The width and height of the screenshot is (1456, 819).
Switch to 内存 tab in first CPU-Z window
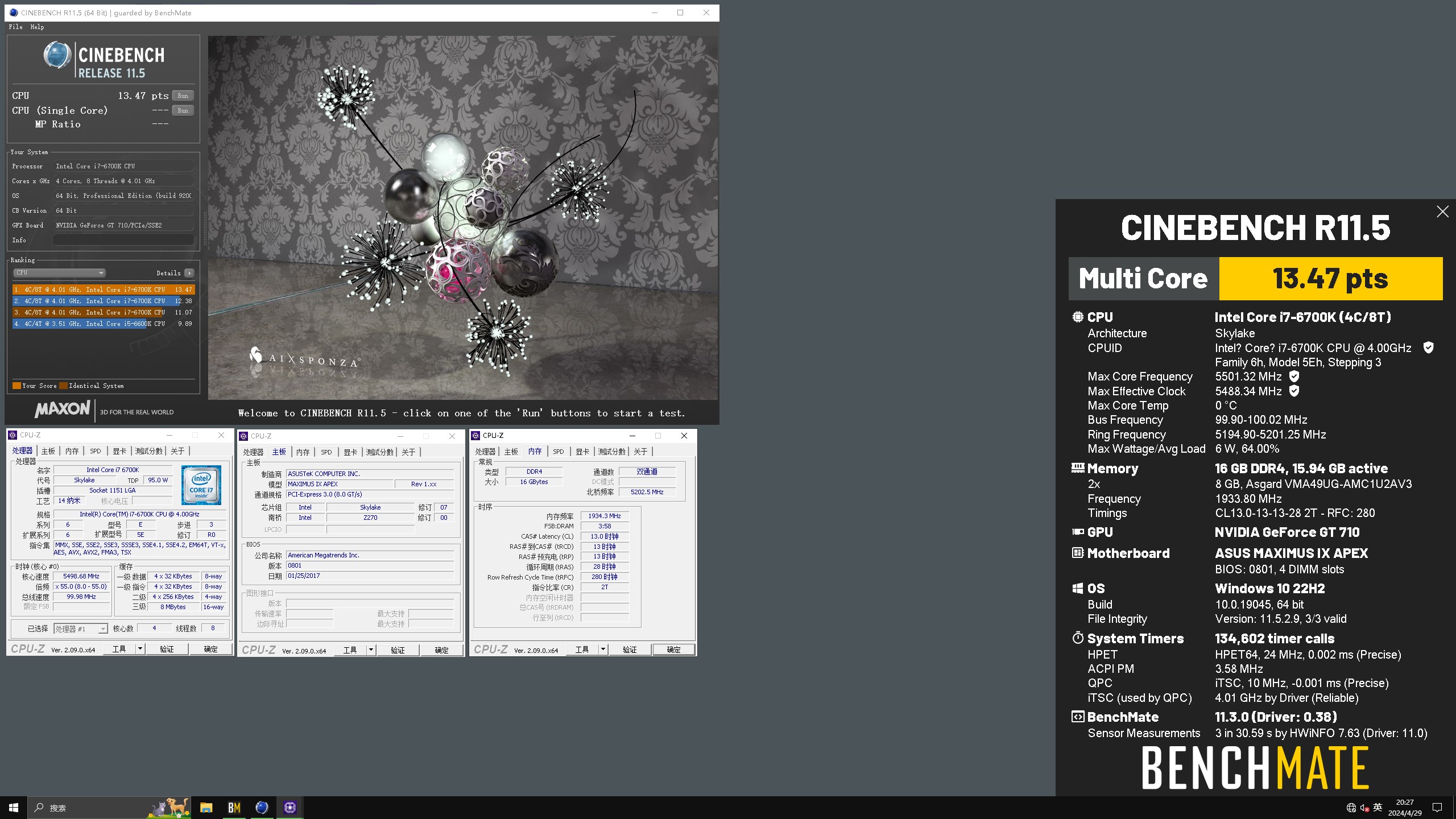72,451
